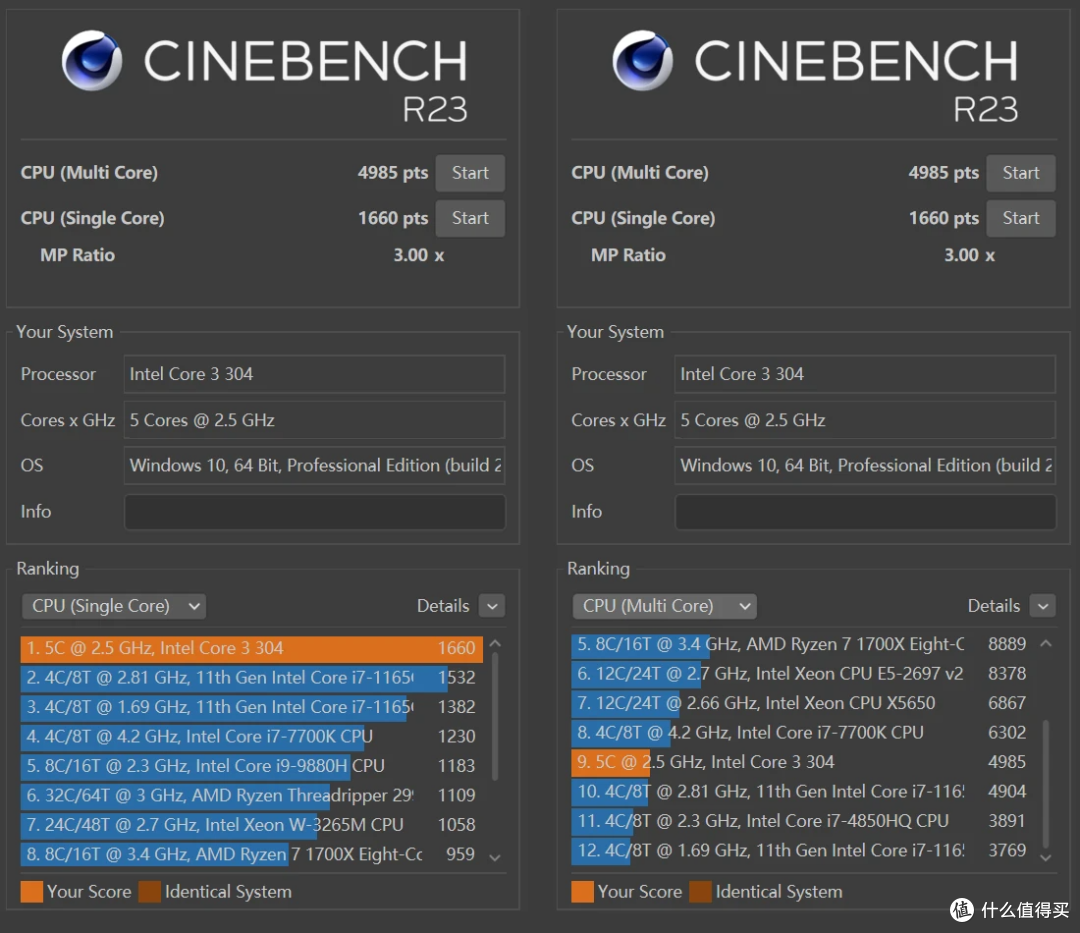Click Cores x GHz field in right window
The height and width of the screenshot is (933, 1080).
coord(865,420)
